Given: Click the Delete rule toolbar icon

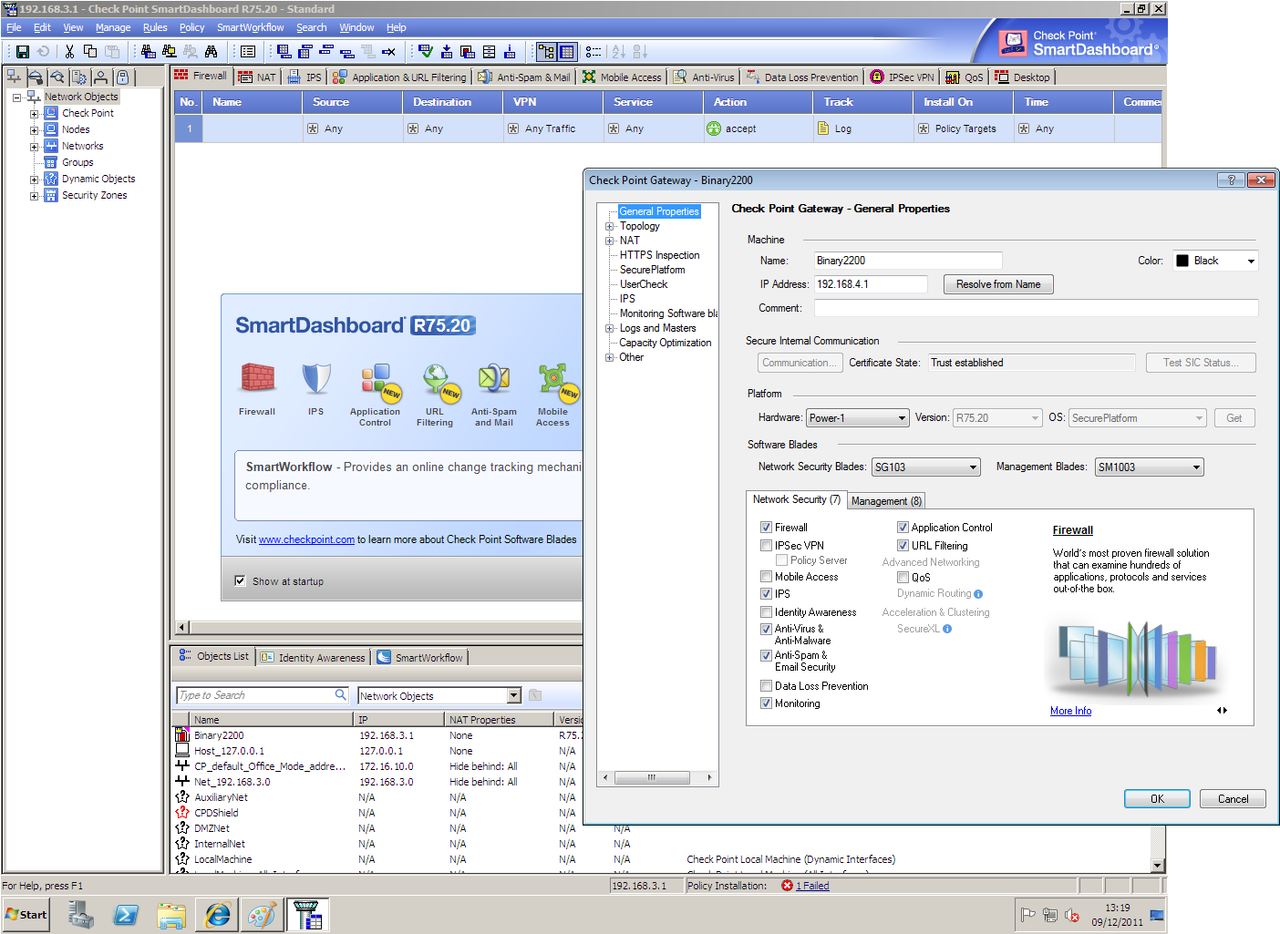Looking at the screenshot, I should 389,51.
